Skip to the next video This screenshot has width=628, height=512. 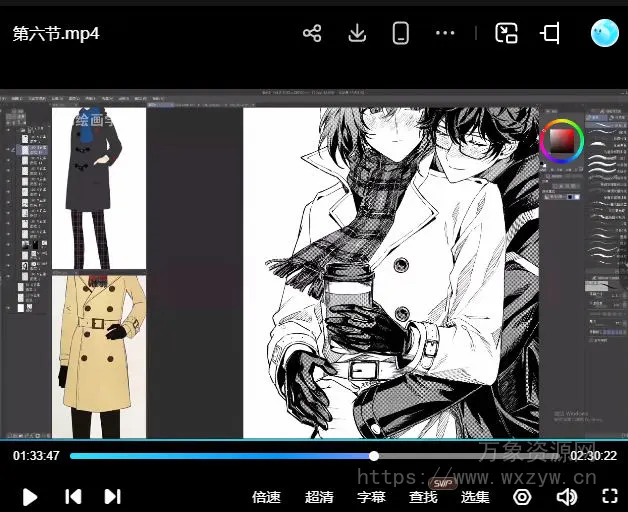[x=112, y=496]
